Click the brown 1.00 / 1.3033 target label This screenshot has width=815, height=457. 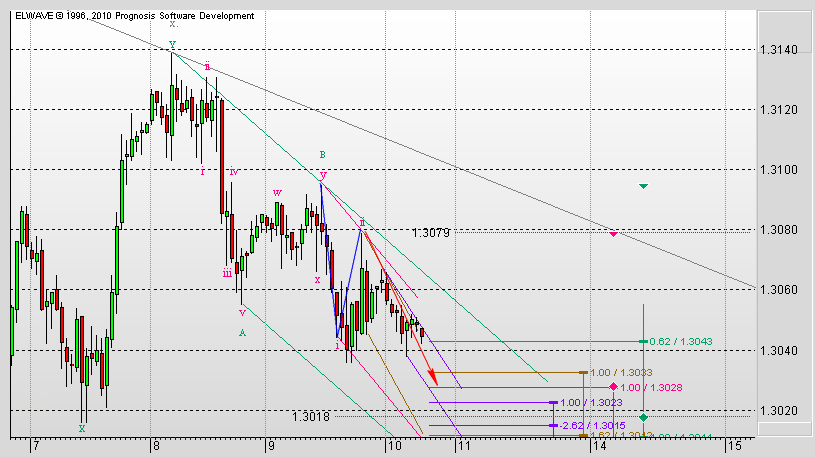[613, 372]
